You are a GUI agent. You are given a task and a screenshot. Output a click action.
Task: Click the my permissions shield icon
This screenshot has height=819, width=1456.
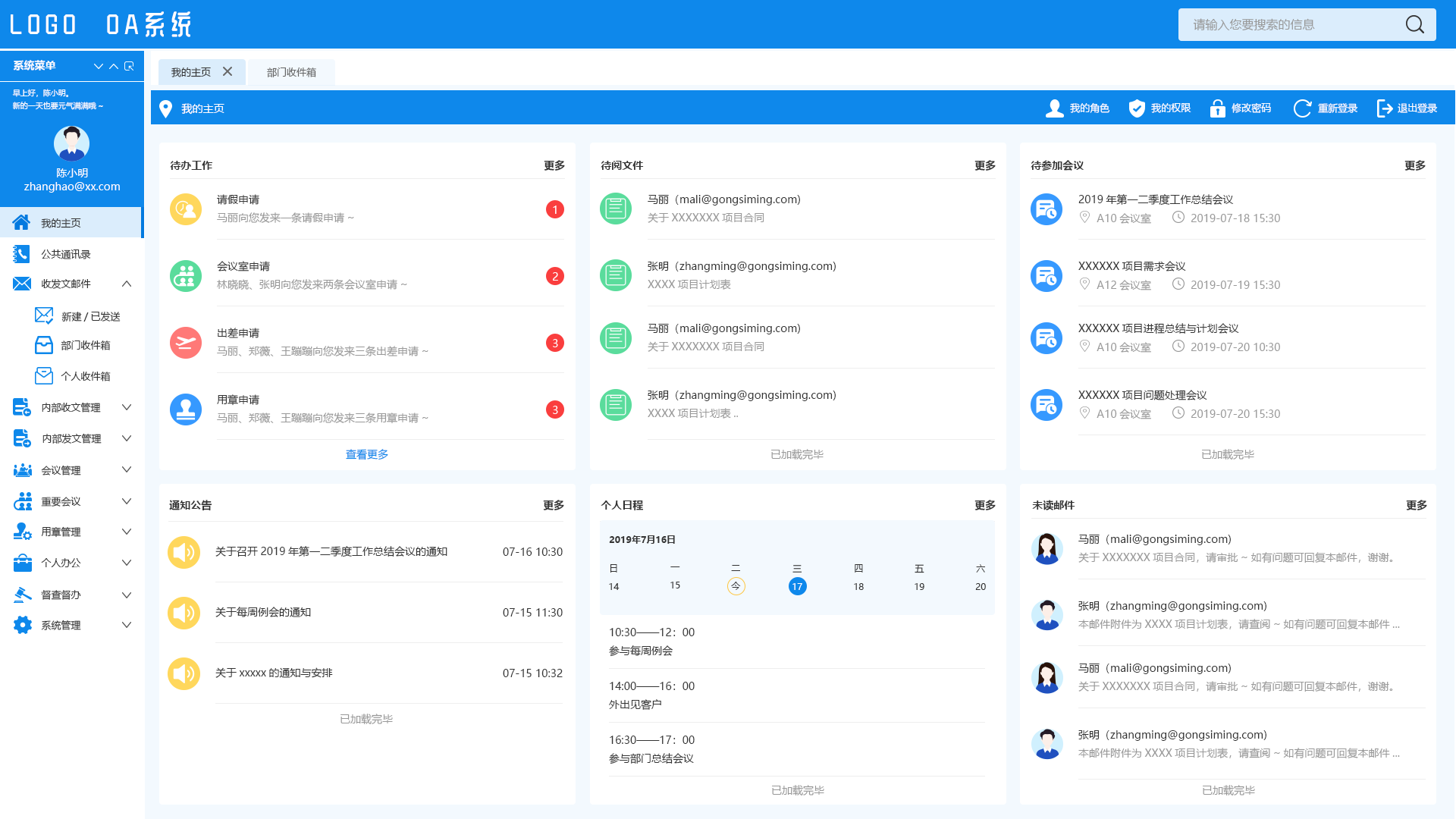1136,108
